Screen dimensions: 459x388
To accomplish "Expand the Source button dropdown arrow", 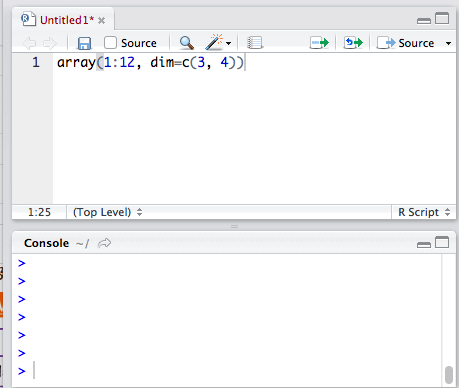I will [x=448, y=43].
